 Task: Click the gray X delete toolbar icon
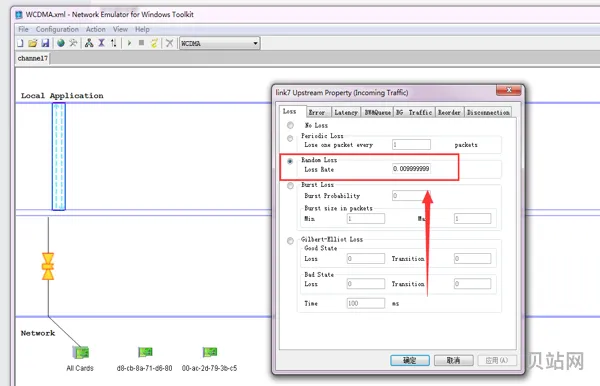pos(170,43)
